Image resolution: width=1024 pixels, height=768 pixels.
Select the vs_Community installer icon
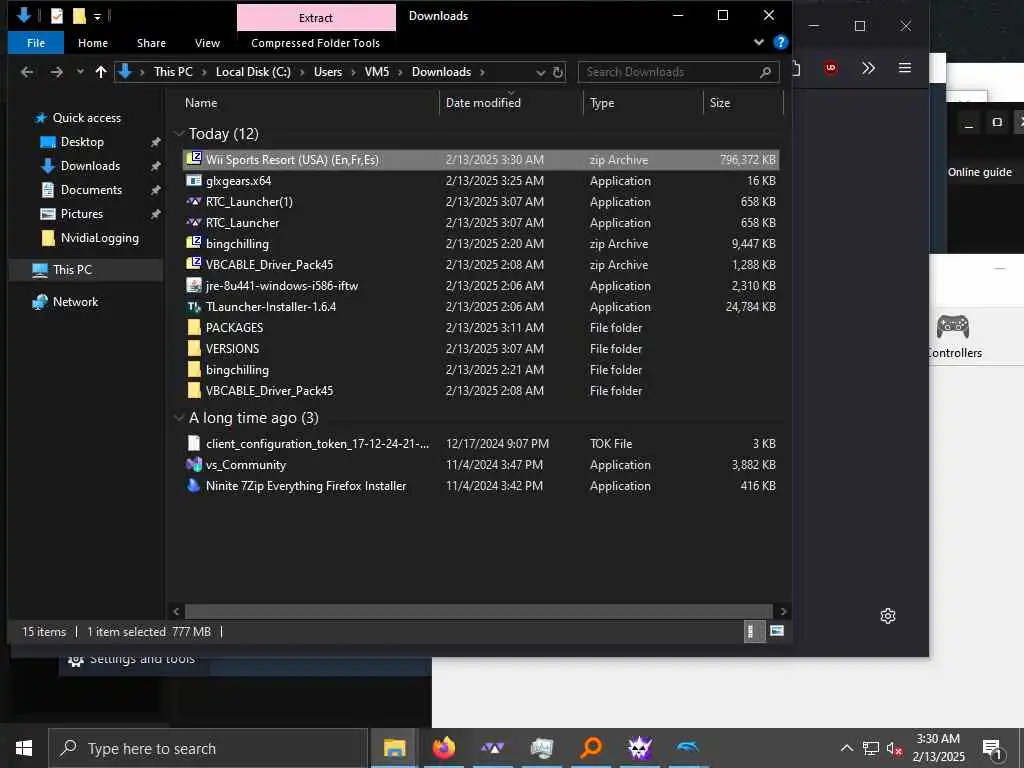click(194, 464)
